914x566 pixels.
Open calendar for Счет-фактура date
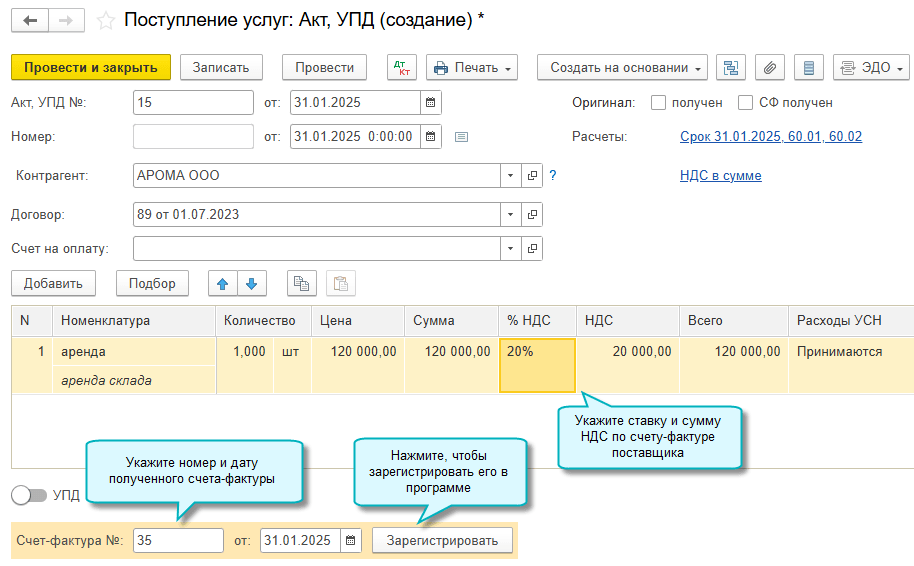[x=350, y=540]
